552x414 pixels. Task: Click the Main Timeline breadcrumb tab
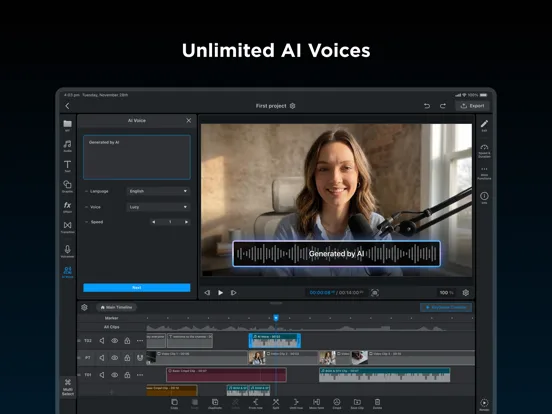click(x=116, y=307)
